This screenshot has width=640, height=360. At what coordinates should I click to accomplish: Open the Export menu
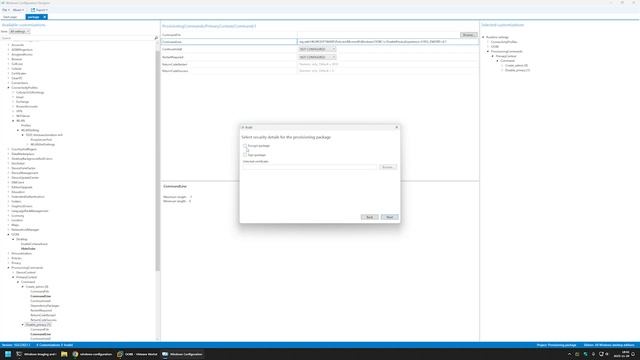[x=40, y=10]
